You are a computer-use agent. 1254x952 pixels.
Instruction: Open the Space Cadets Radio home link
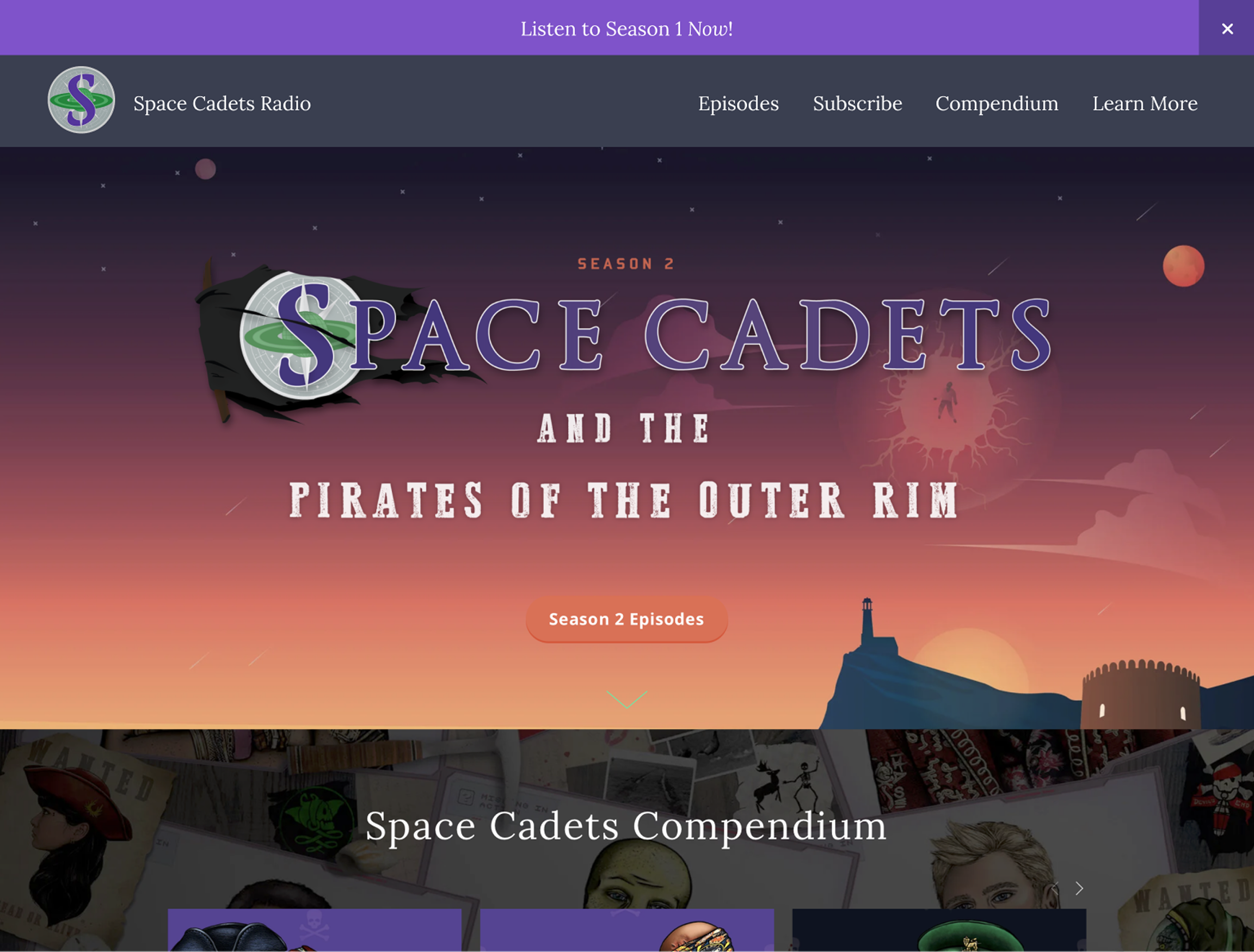[222, 103]
